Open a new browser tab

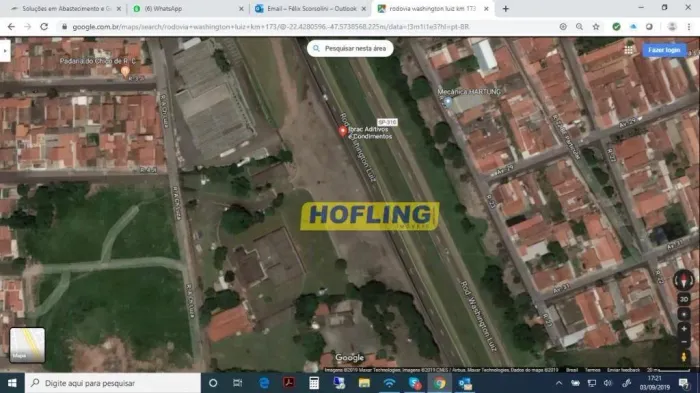point(505,8)
